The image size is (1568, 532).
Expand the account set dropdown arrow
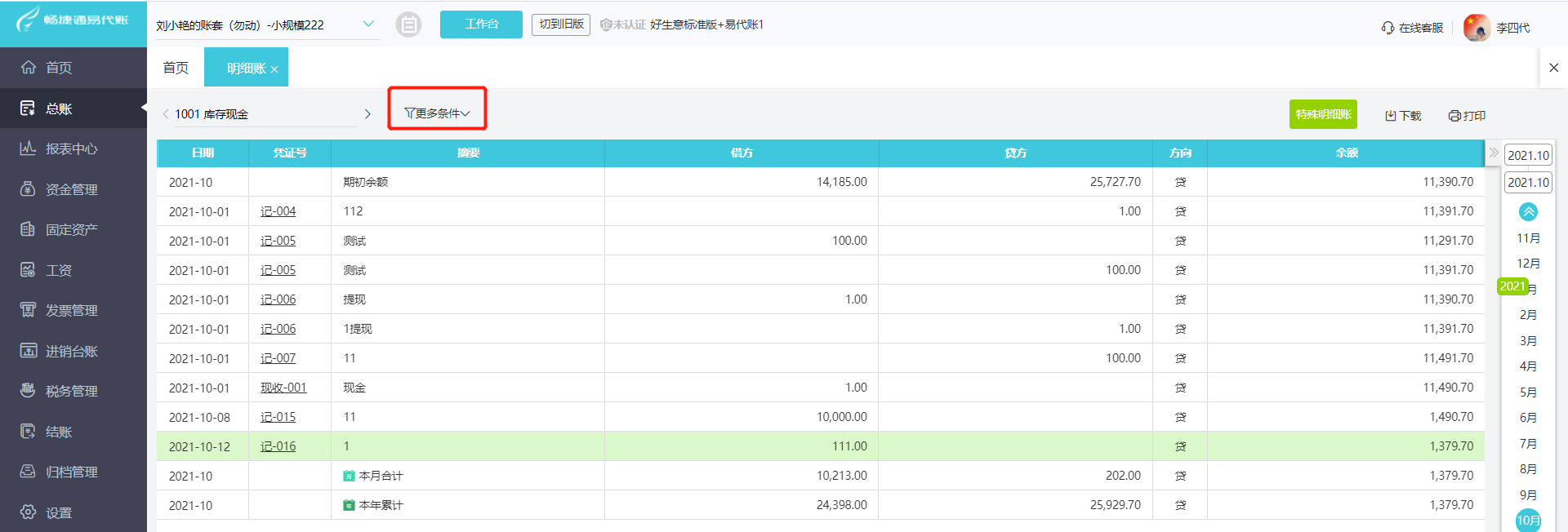coord(368,24)
